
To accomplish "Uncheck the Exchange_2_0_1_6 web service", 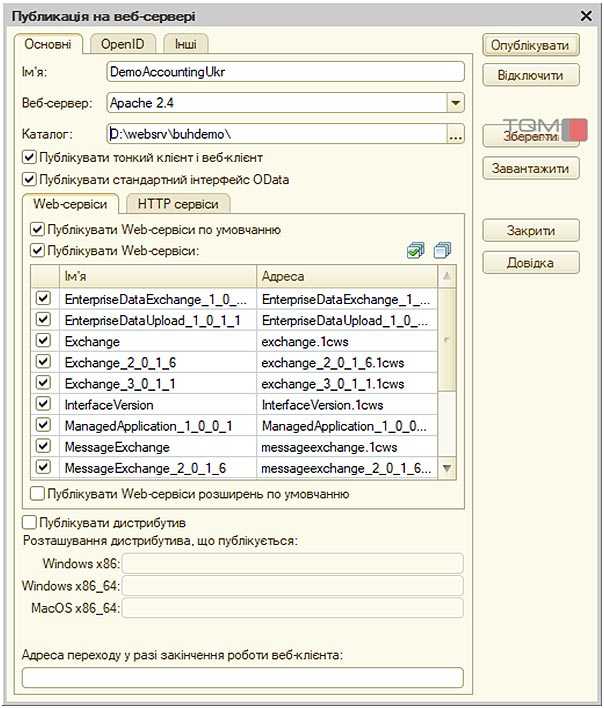I will pos(43,362).
